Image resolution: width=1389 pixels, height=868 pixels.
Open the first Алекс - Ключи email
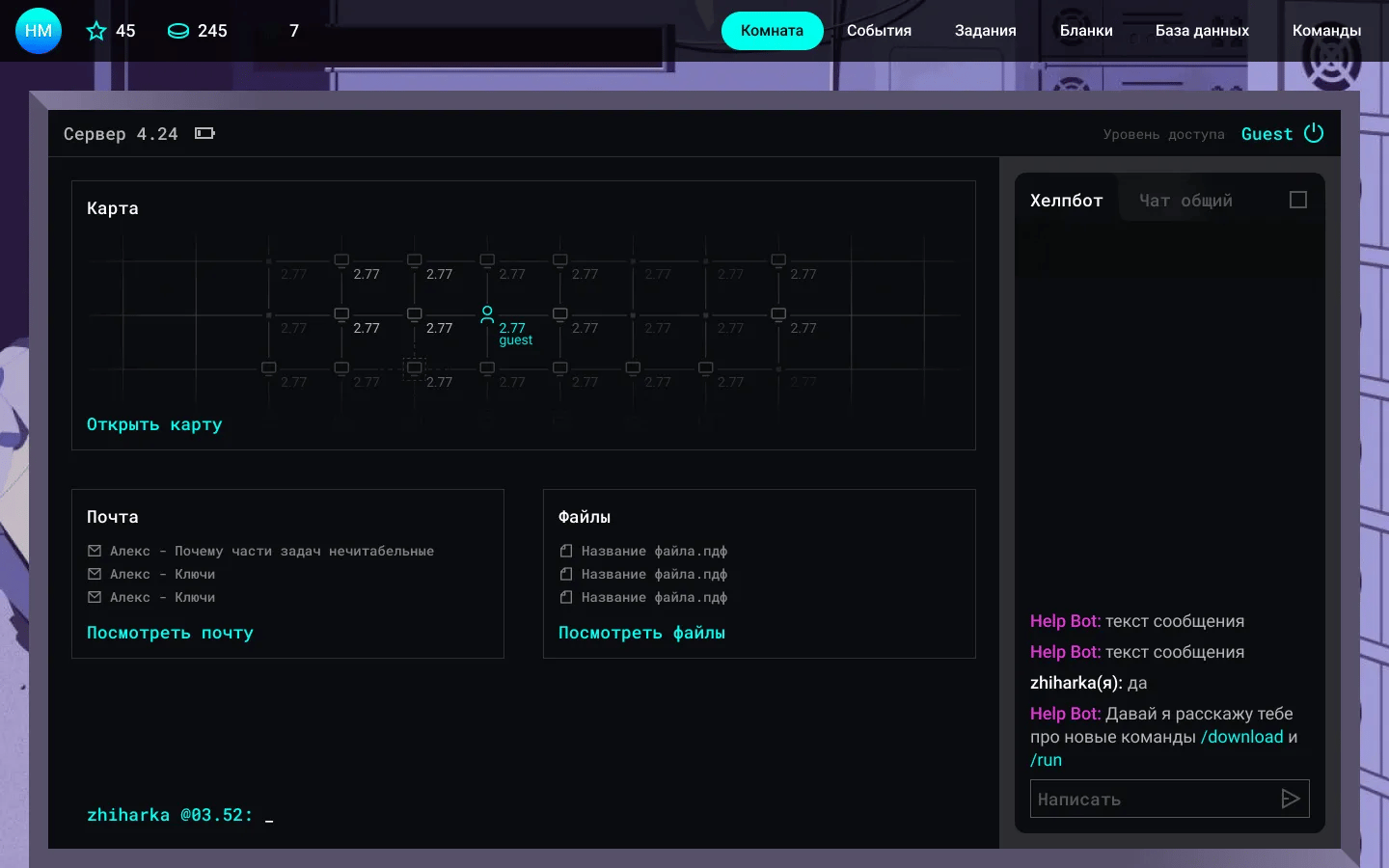(162, 574)
